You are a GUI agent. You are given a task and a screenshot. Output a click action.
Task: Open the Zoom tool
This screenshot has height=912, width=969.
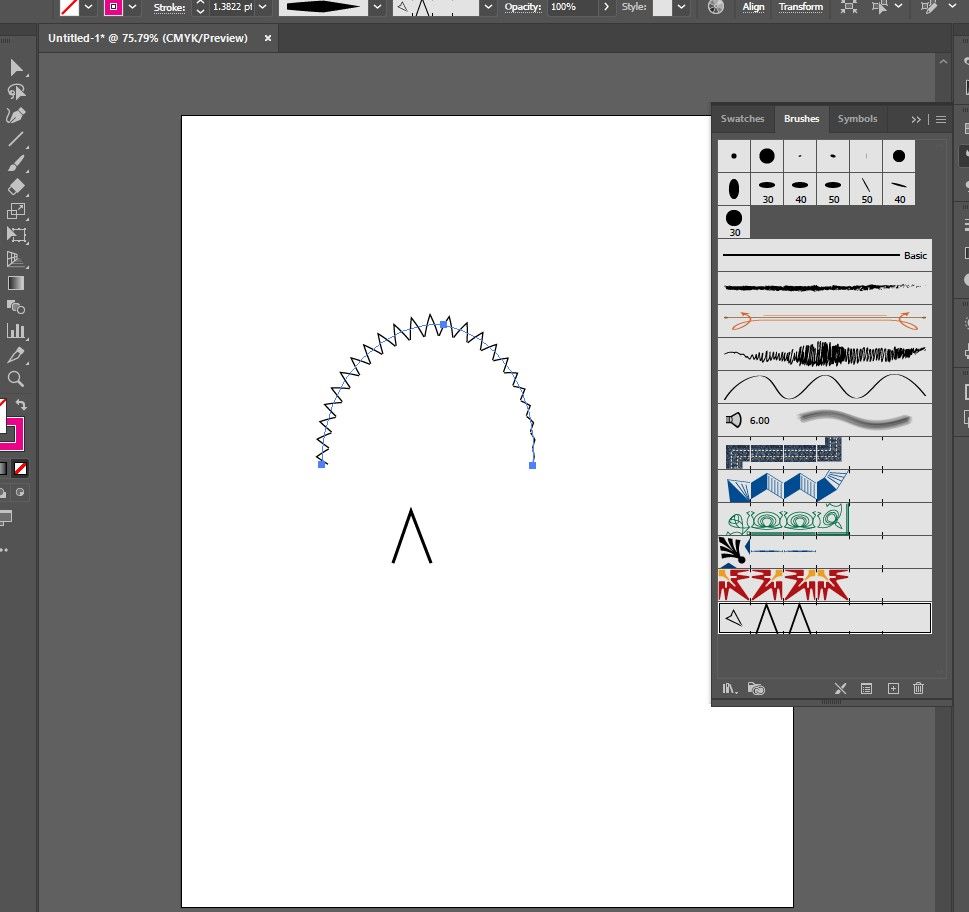point(14,379)
